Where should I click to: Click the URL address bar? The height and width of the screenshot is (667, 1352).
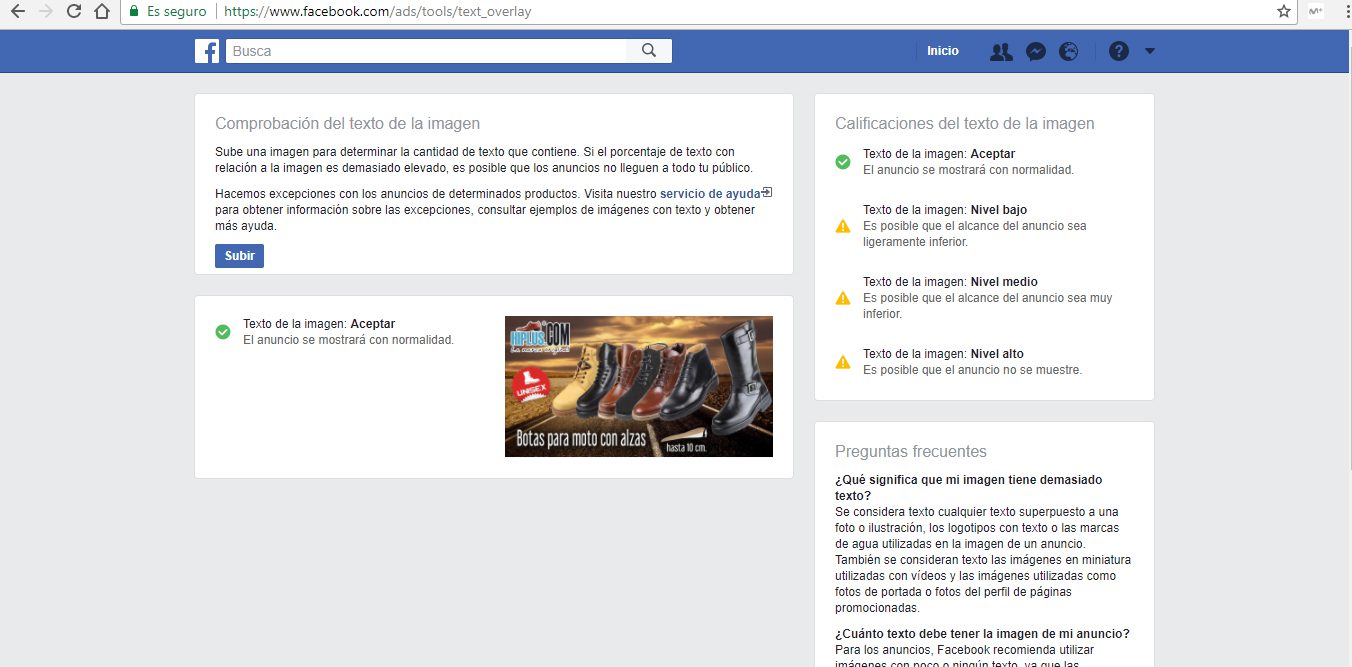click(x=700, y=12)
